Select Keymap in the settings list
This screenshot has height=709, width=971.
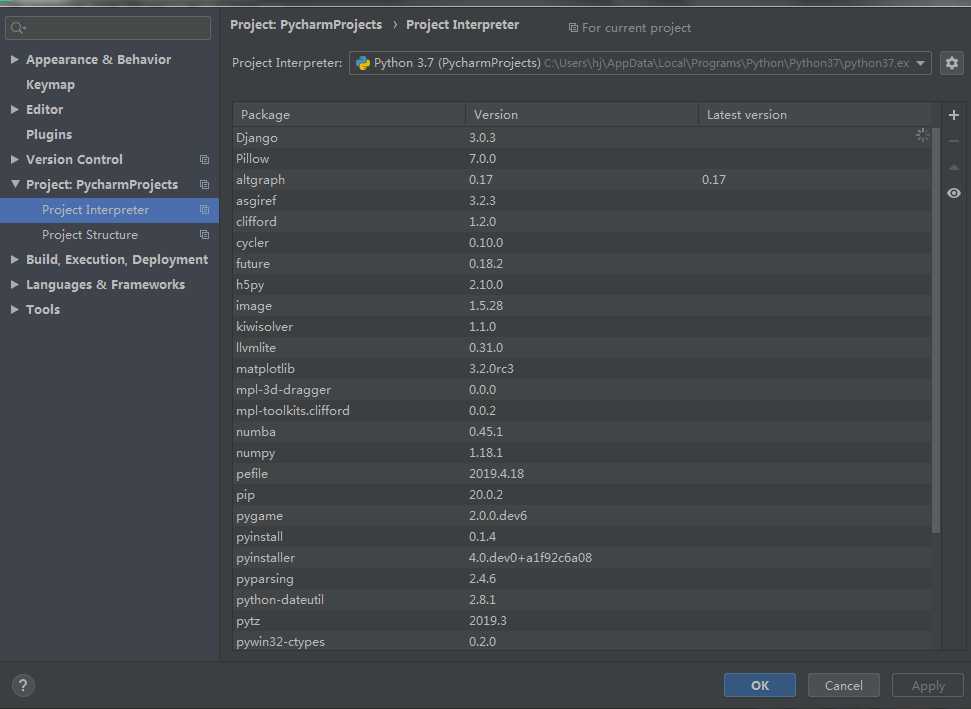50,85
